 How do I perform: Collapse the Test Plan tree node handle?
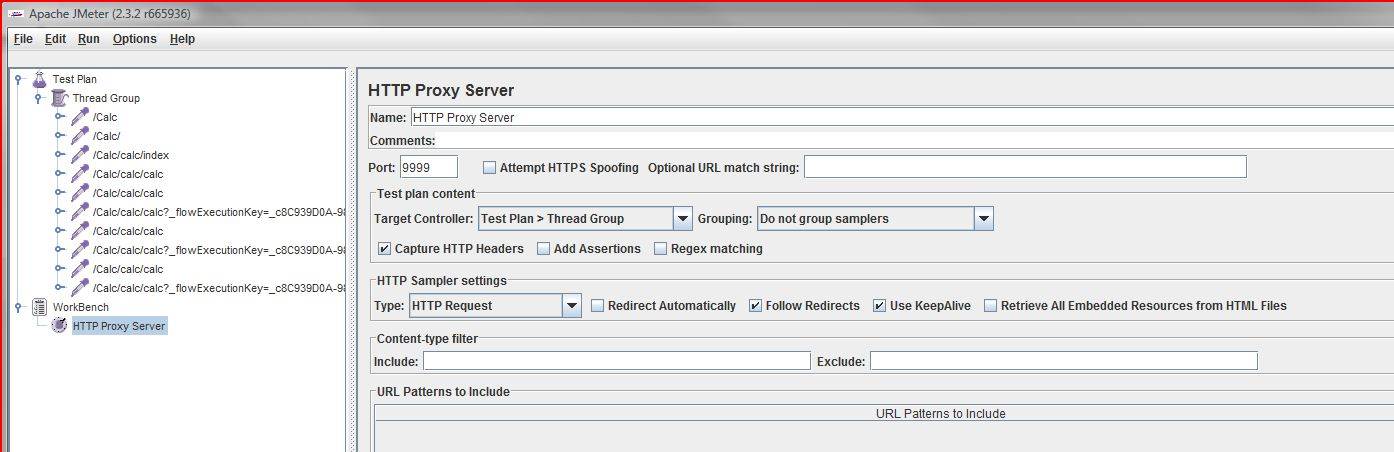tap(20, 79)
